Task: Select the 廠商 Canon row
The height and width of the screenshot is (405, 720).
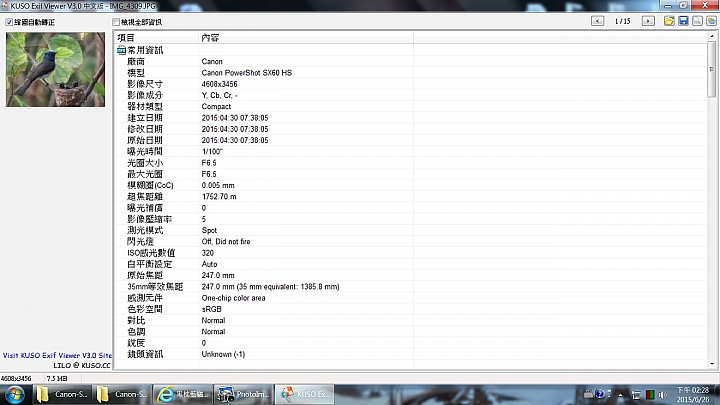Action: (411, 62)
